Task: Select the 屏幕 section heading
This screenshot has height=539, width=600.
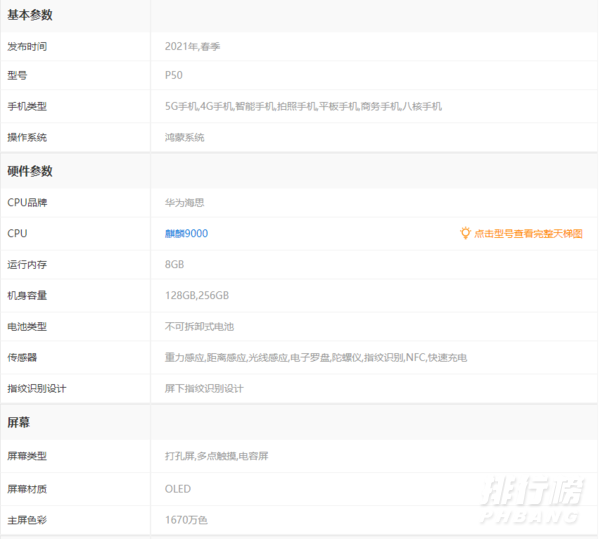Action: [x=19, y=422]
